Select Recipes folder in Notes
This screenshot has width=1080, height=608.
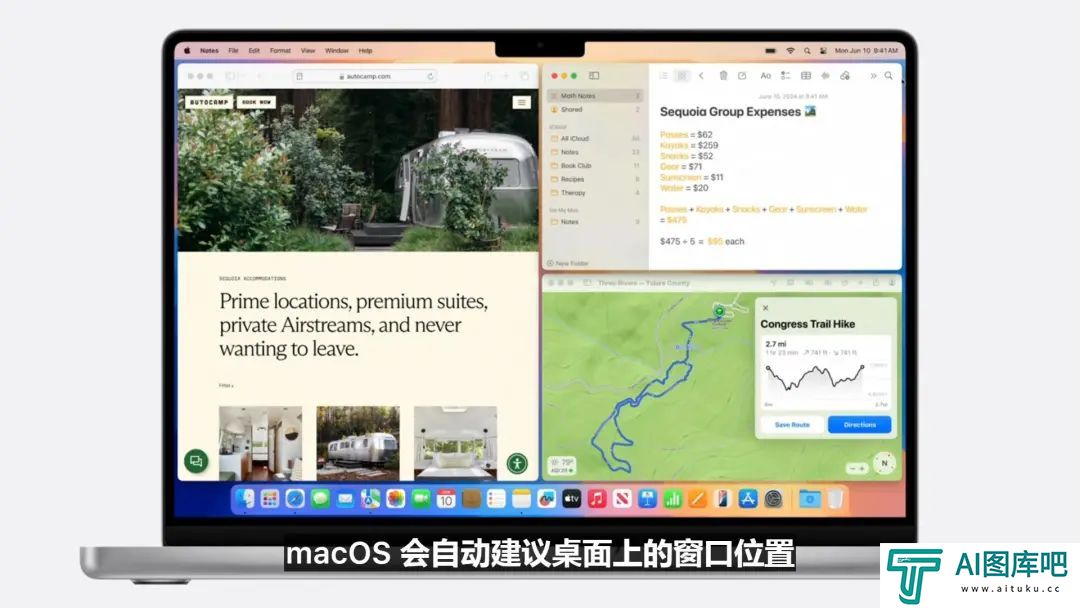pyautogui.click(x=595, y=179)
